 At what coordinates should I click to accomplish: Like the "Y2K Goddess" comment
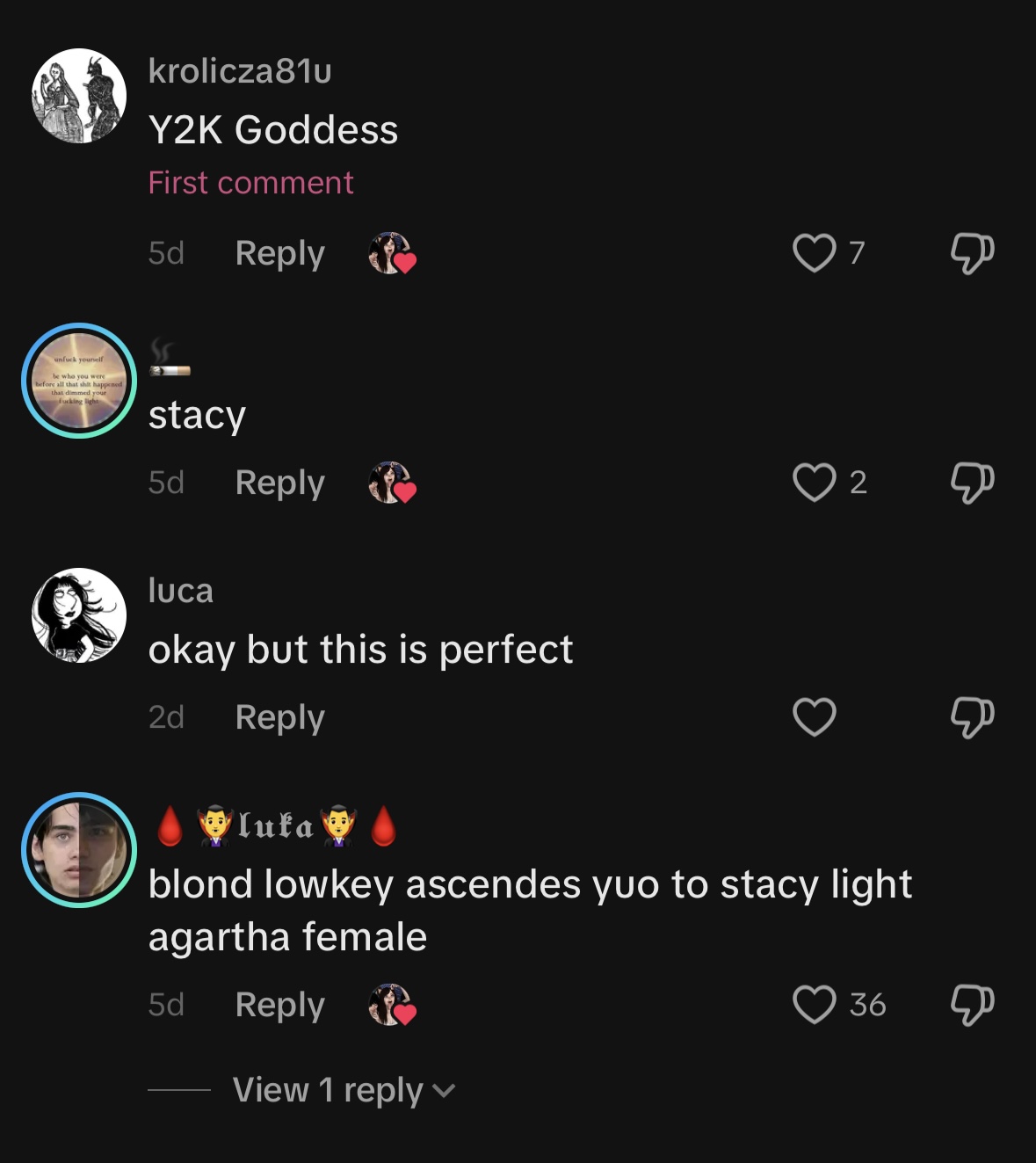coord(815,253)
